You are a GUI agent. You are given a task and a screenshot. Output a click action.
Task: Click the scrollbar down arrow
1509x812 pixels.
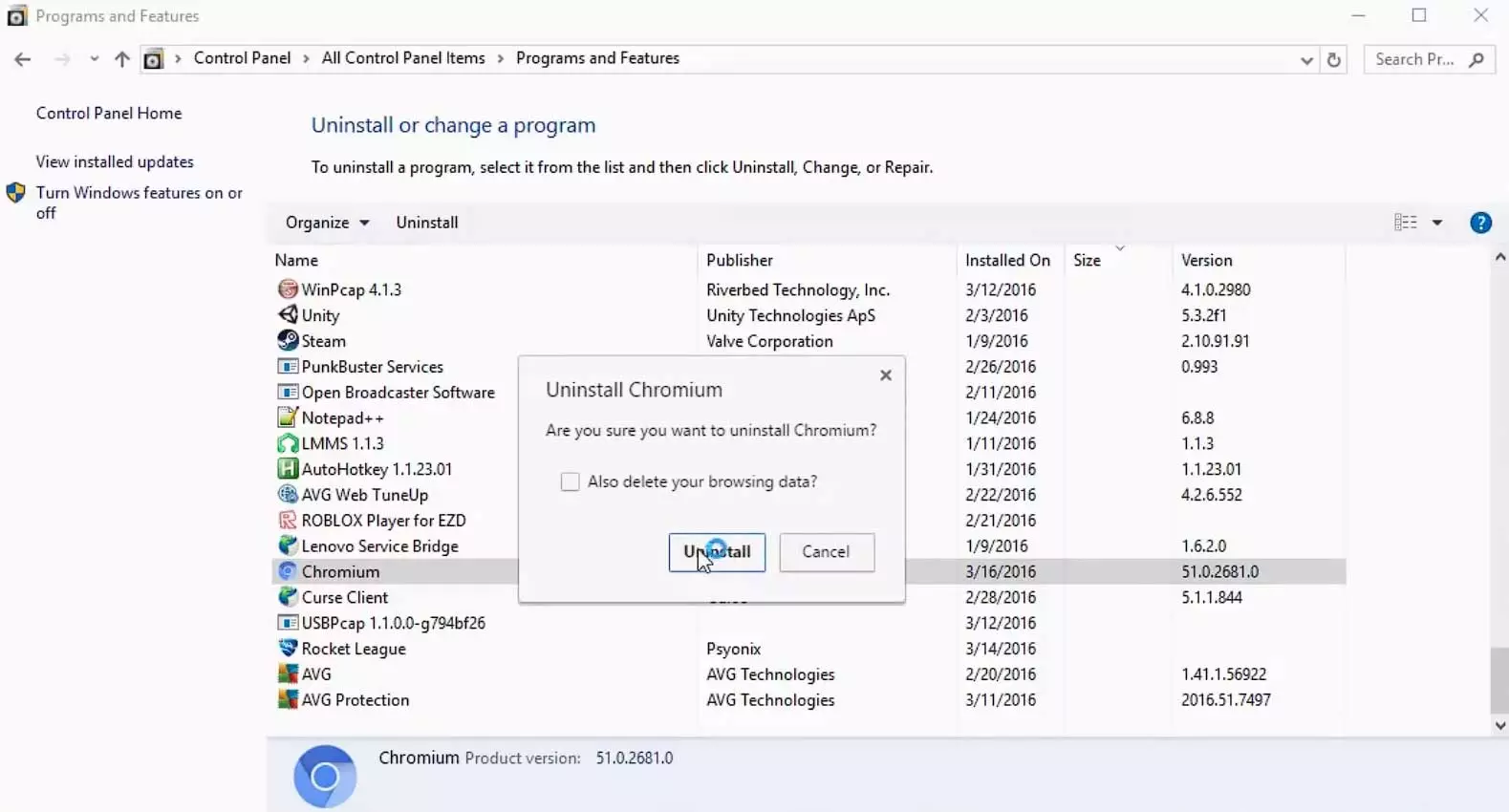tap(1499, 726)
